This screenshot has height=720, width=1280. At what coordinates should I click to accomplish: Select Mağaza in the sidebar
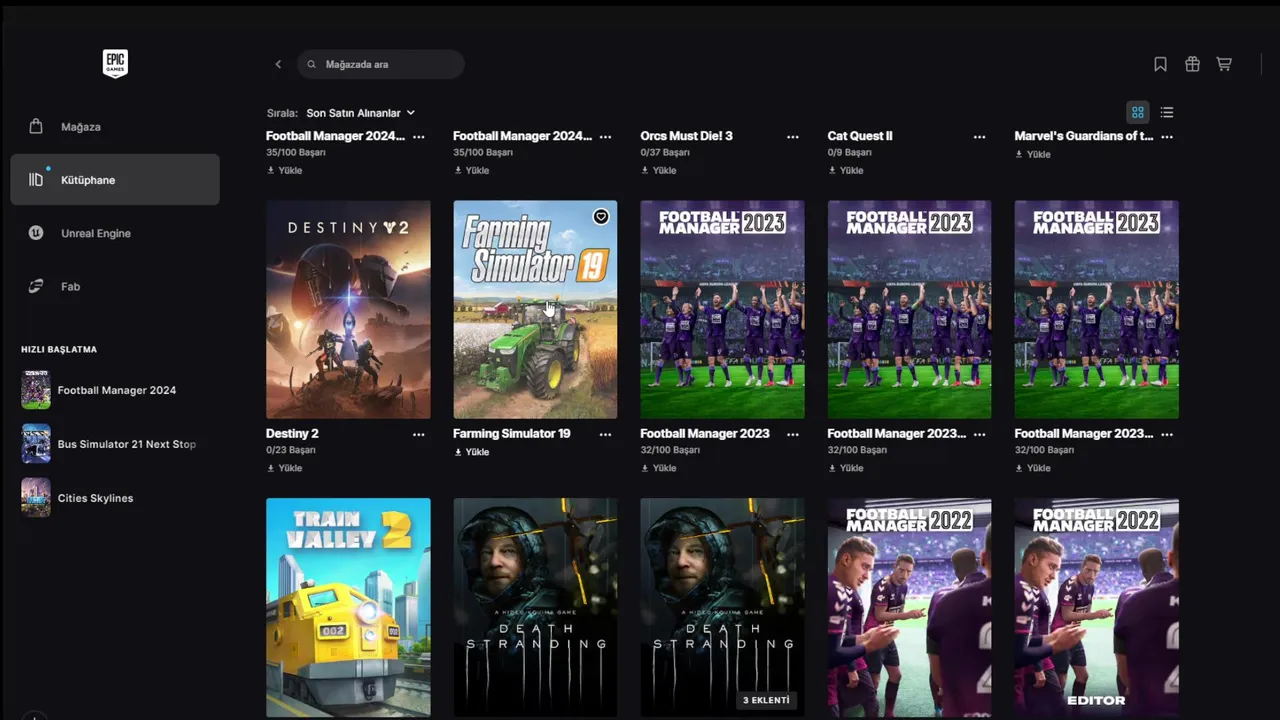115,127
